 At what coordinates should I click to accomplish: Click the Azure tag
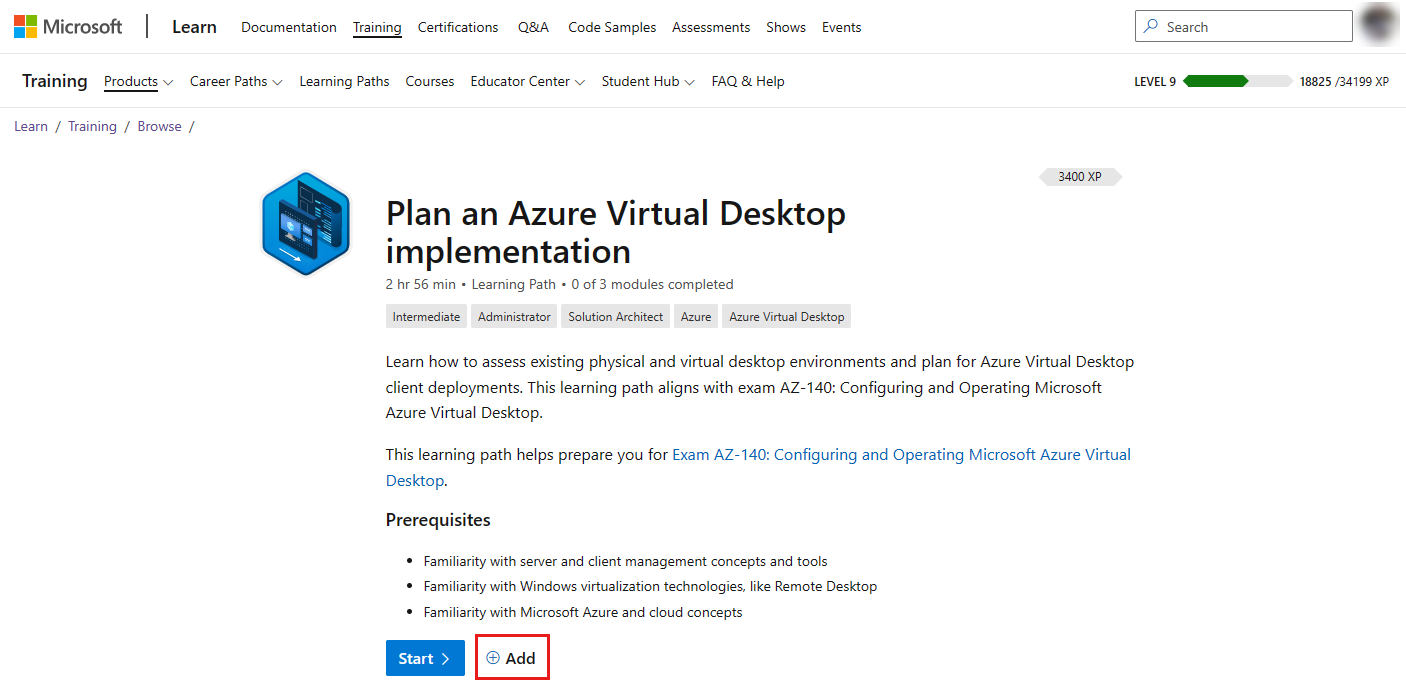696,317
